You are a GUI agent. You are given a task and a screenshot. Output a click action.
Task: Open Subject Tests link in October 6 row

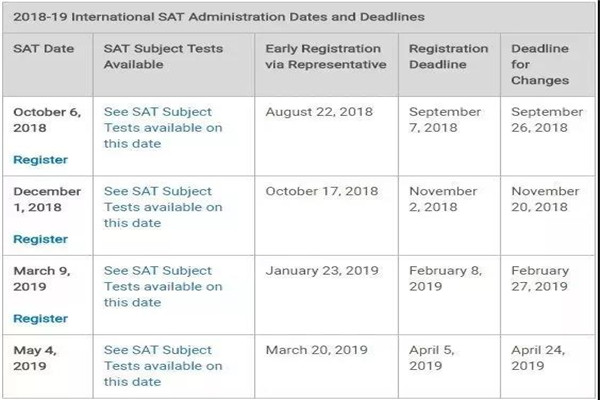click(163, 128)
